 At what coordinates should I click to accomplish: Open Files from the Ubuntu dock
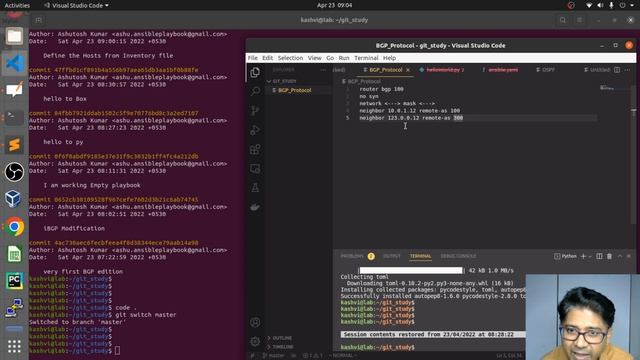[x=14, y=36]
